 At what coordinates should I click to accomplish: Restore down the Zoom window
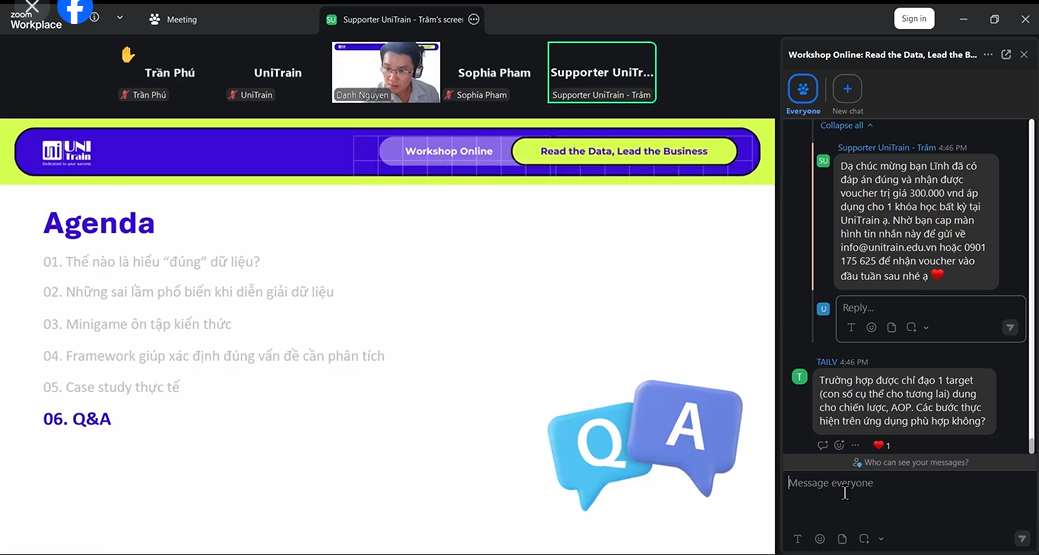tap(994, 19)
